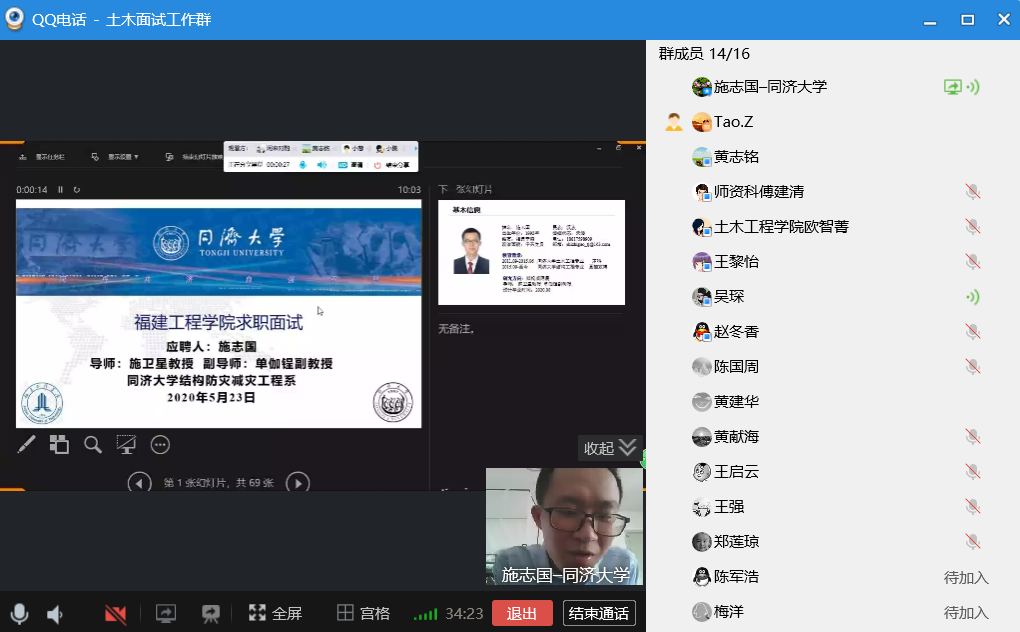The height and width of the screenshot is (632, 1020).
Task: Click 待加入 status beside 陈军浩
Action: click(966, 577)
